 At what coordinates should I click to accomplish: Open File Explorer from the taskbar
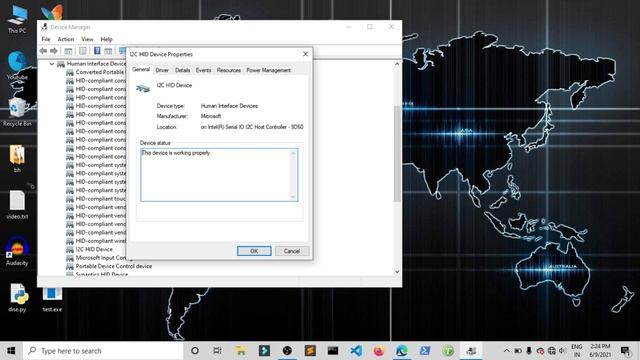(241, 351)
